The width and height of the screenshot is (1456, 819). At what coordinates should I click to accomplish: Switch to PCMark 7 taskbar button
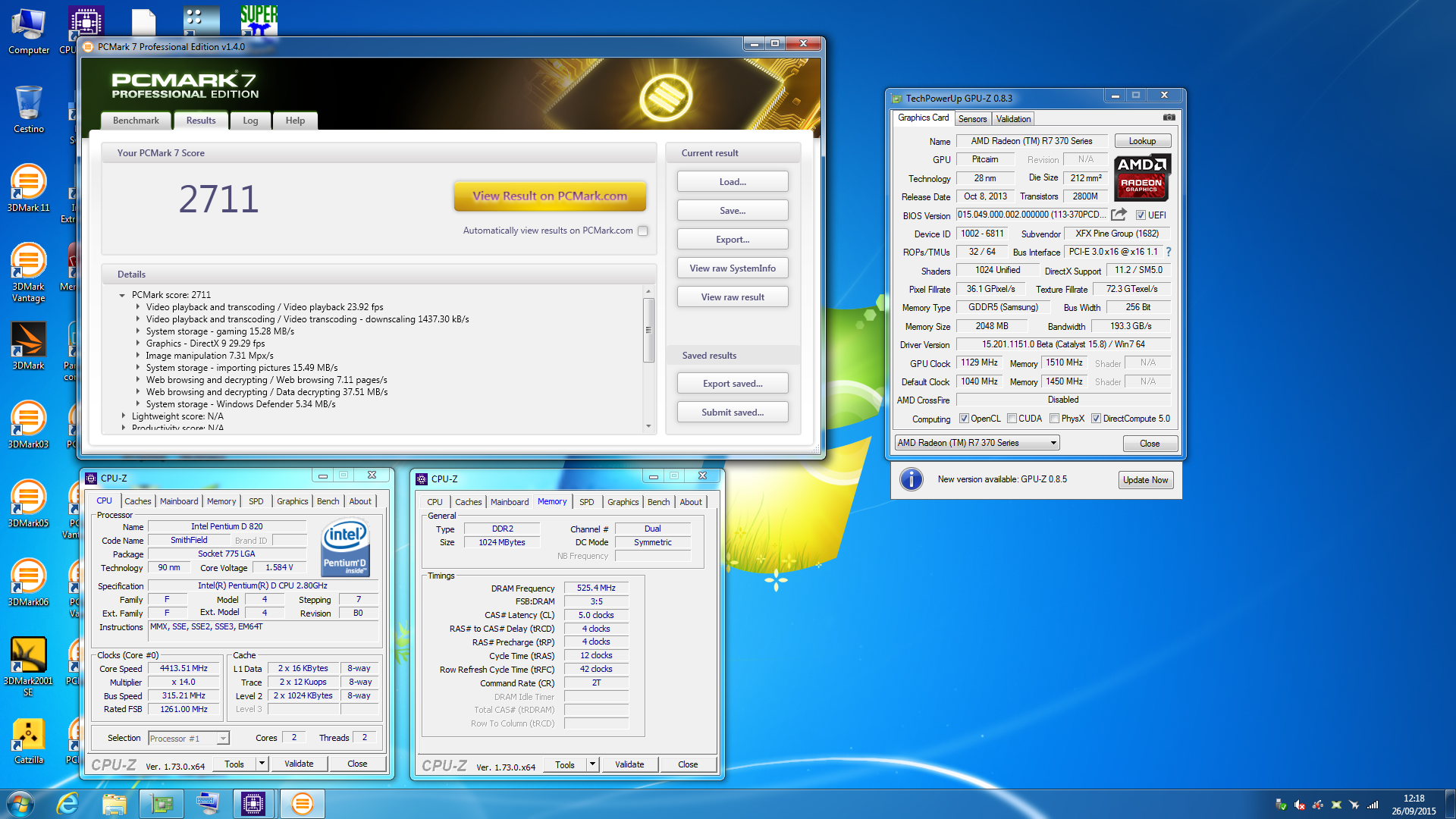(302, 804)
